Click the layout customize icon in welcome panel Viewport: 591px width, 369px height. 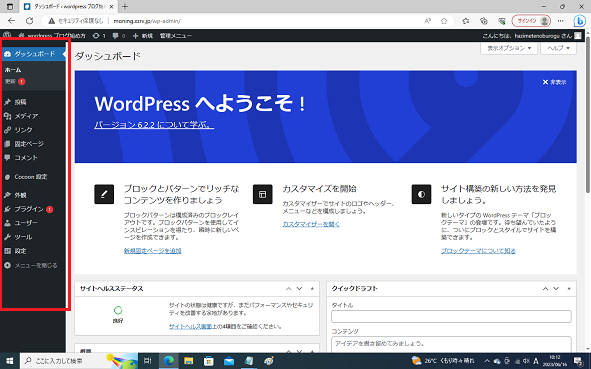262,194
